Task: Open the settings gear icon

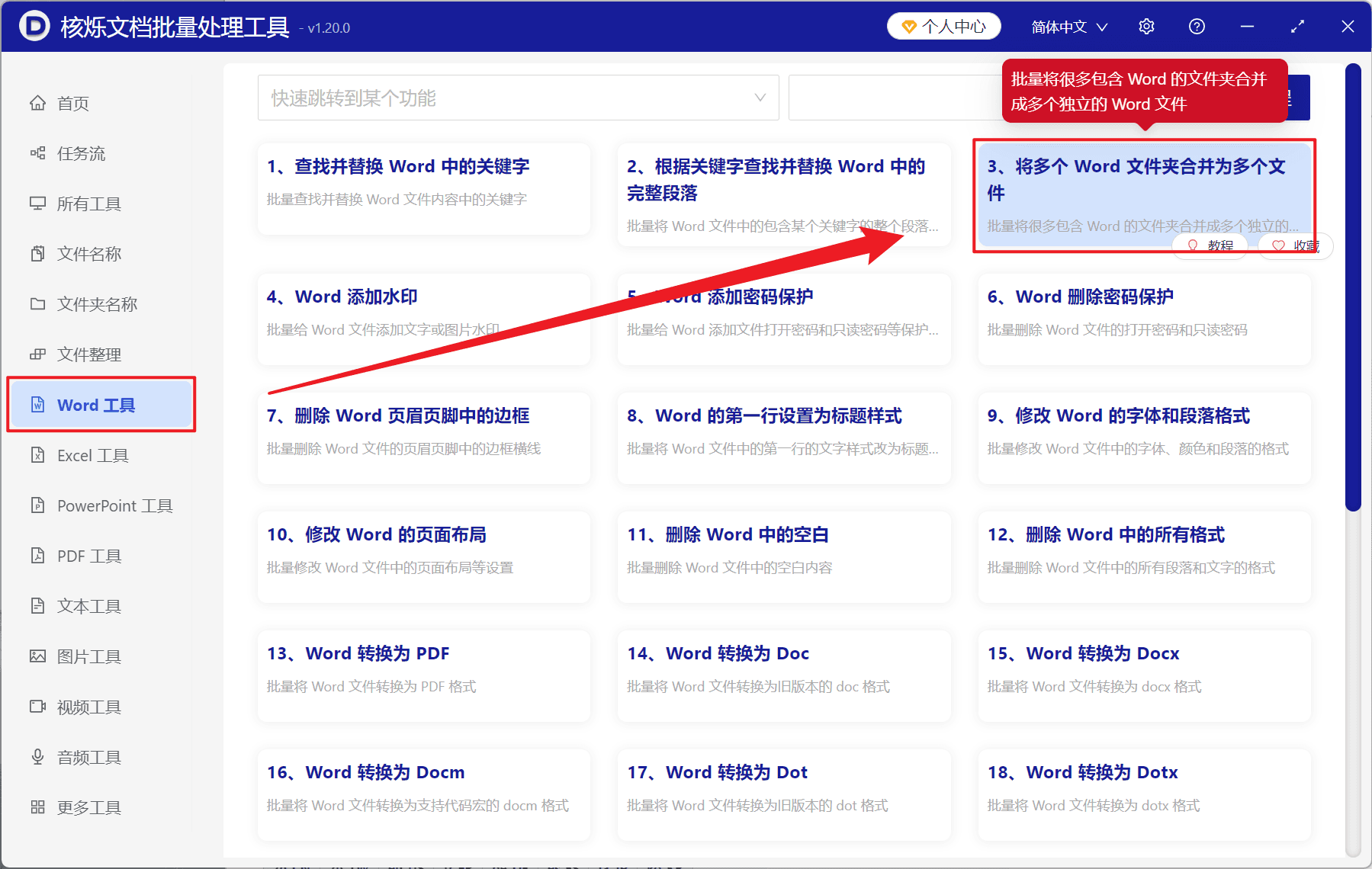Action: point(1146,26)
